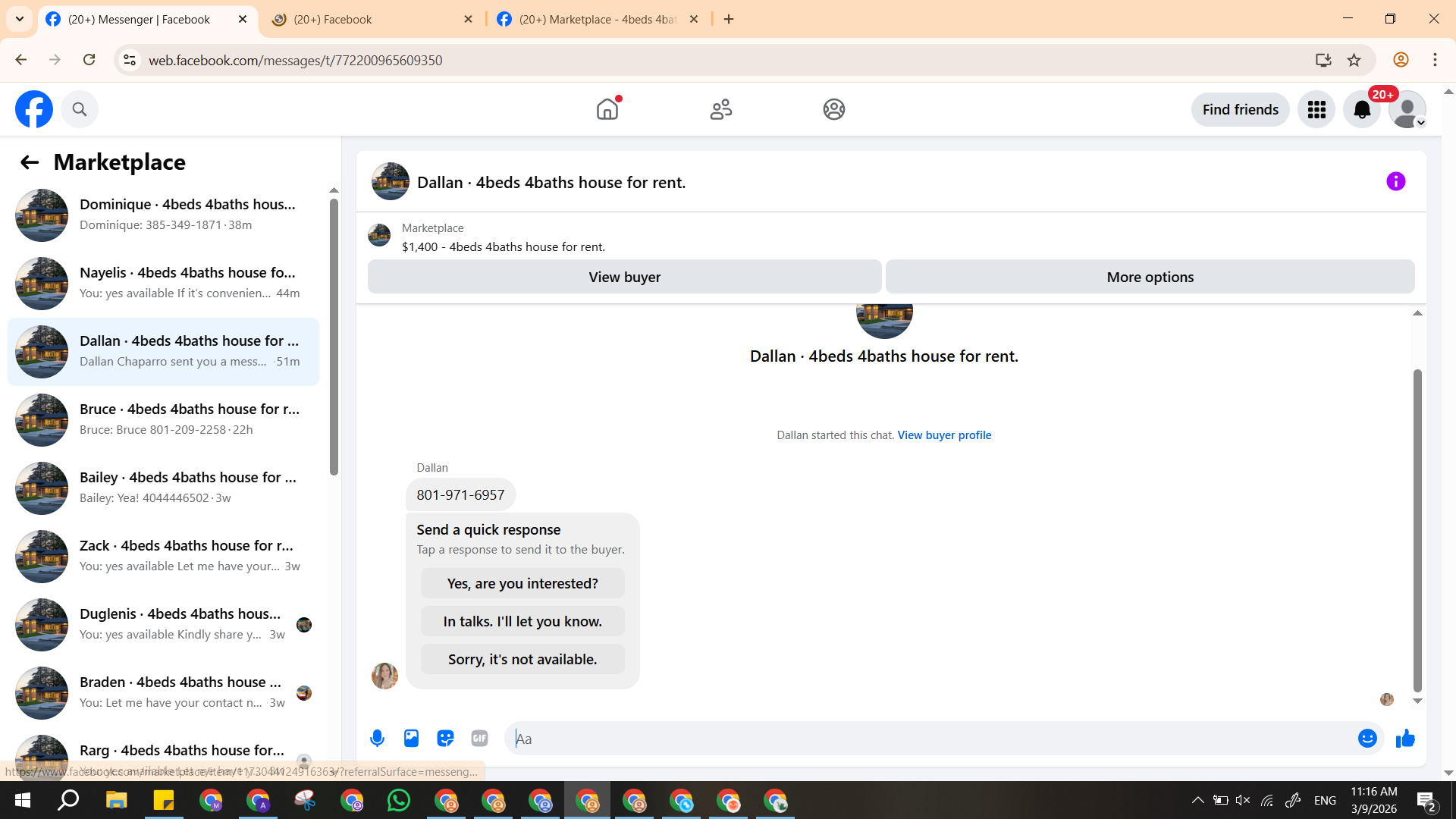Click the voice clip microphone icon
1456x819 pixels.
pos(377,739)
